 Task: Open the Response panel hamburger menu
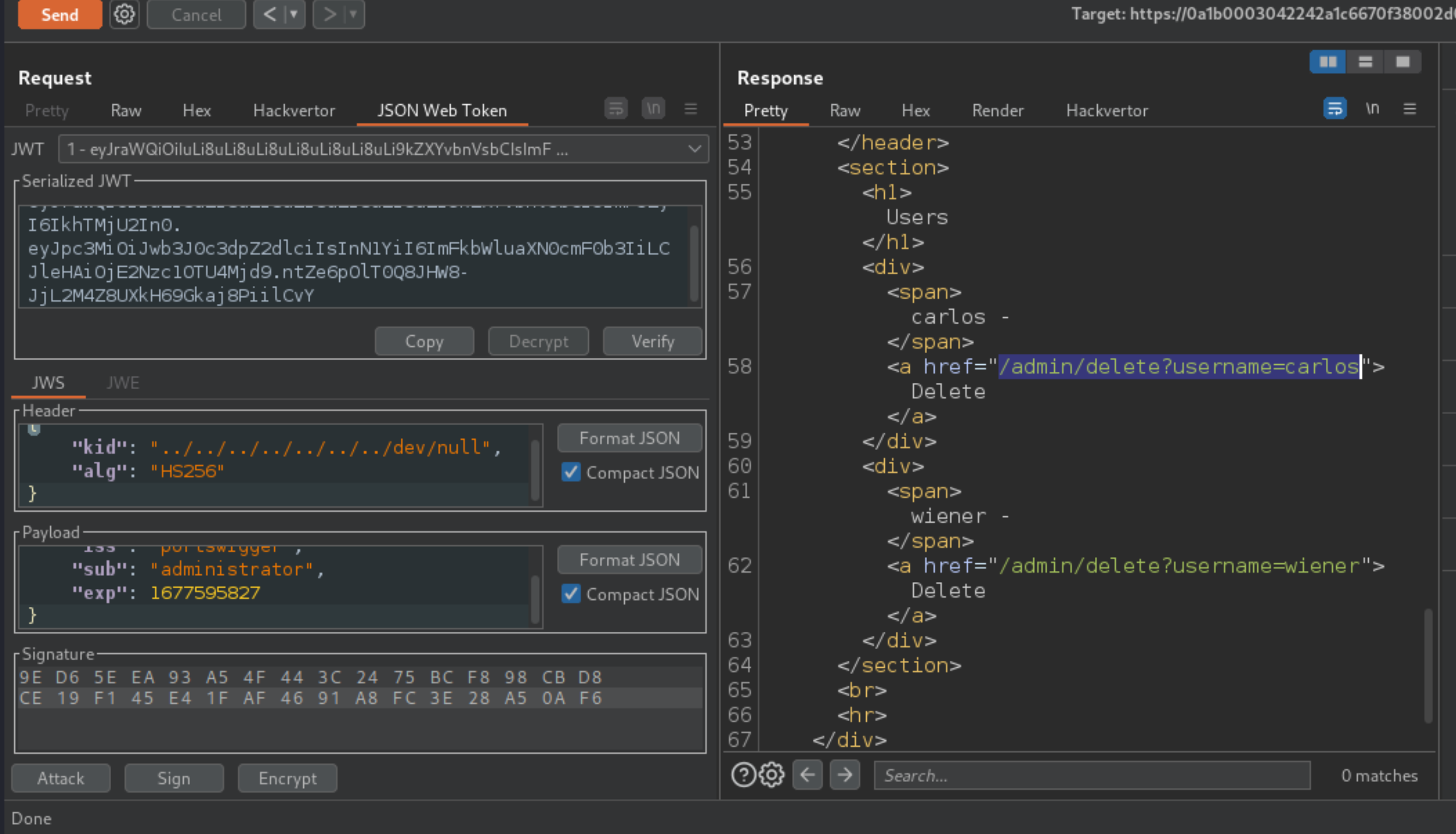(1410, 108)
